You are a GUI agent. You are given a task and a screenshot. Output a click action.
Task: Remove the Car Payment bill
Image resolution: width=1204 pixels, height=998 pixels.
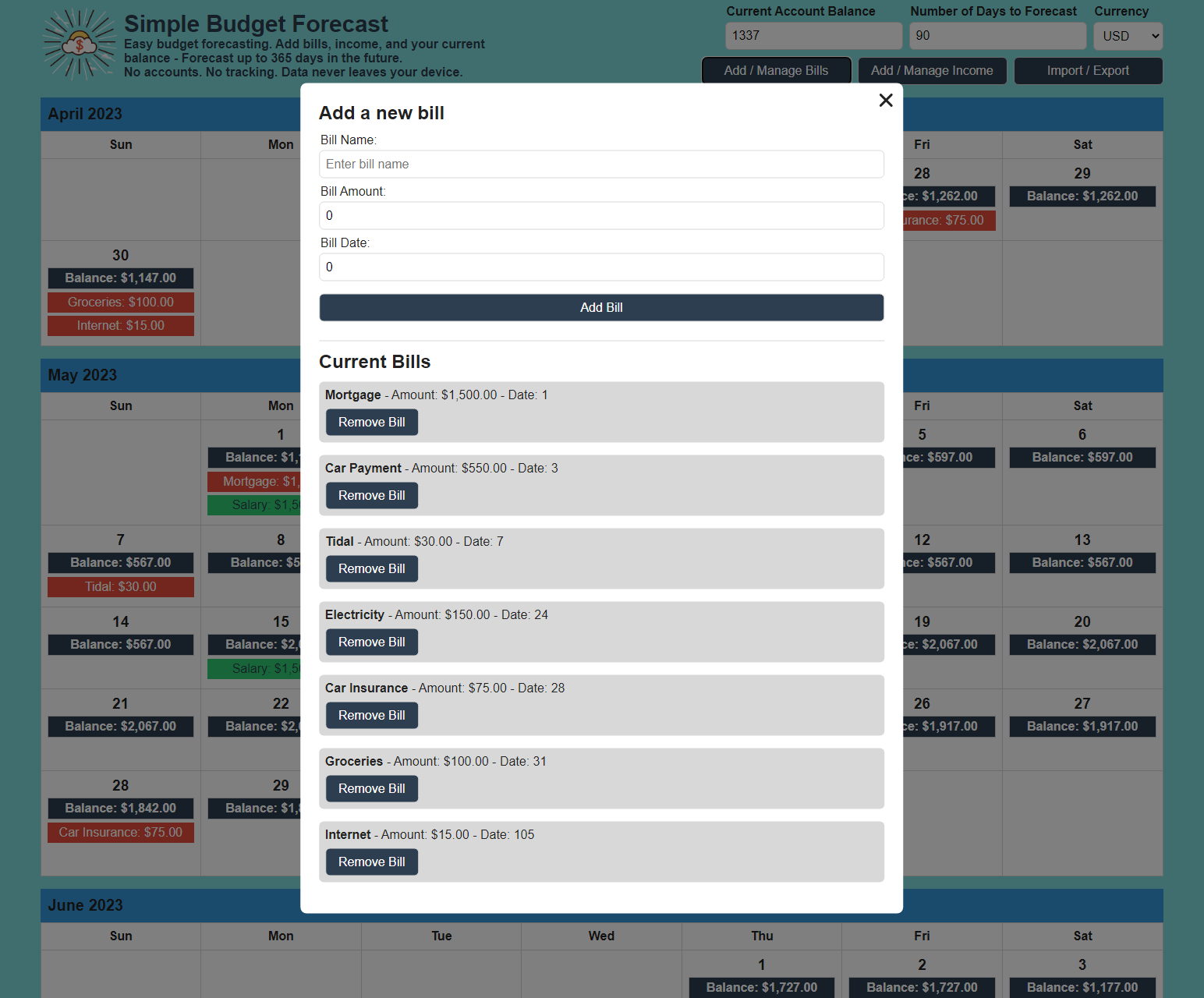tap(372, 495)
